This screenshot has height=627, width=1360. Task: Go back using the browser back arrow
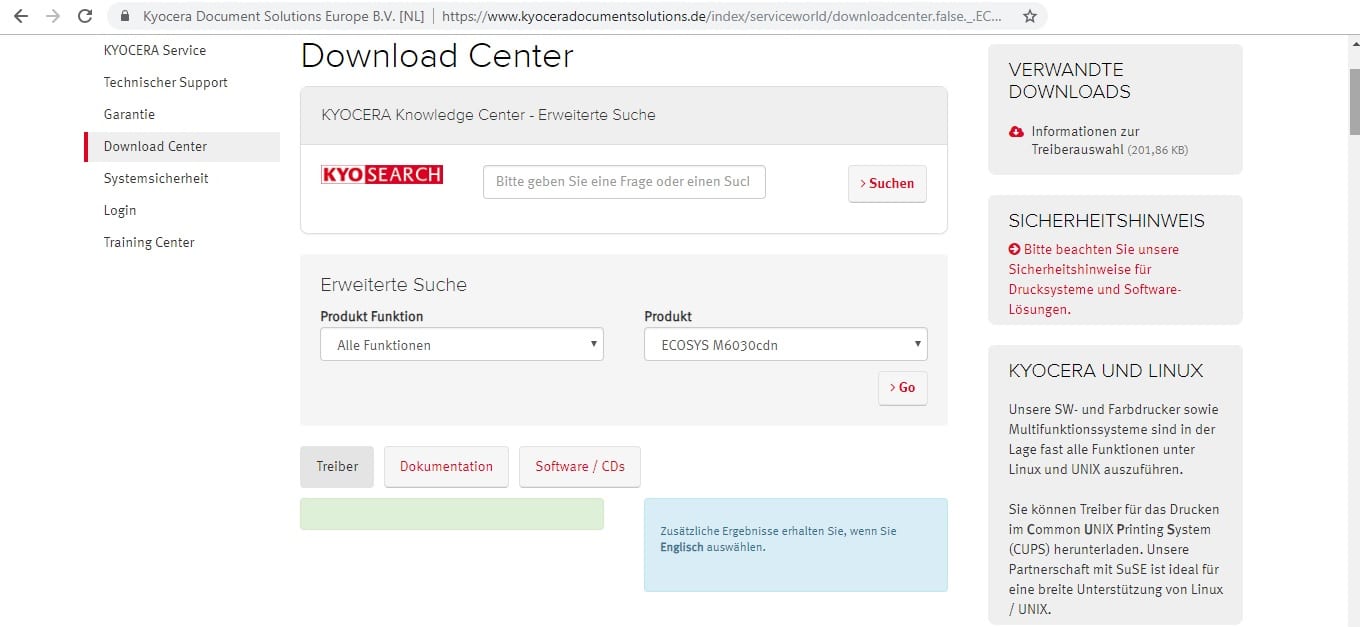[x=21, y=16]
